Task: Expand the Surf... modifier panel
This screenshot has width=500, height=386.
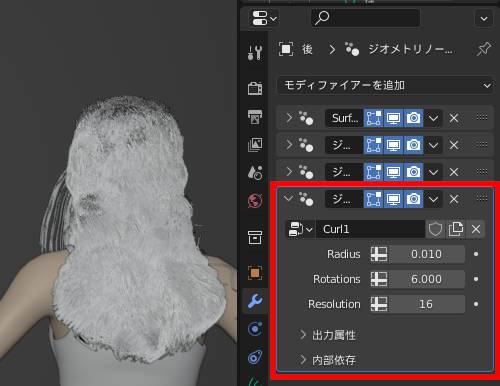Action: (289, 118)
